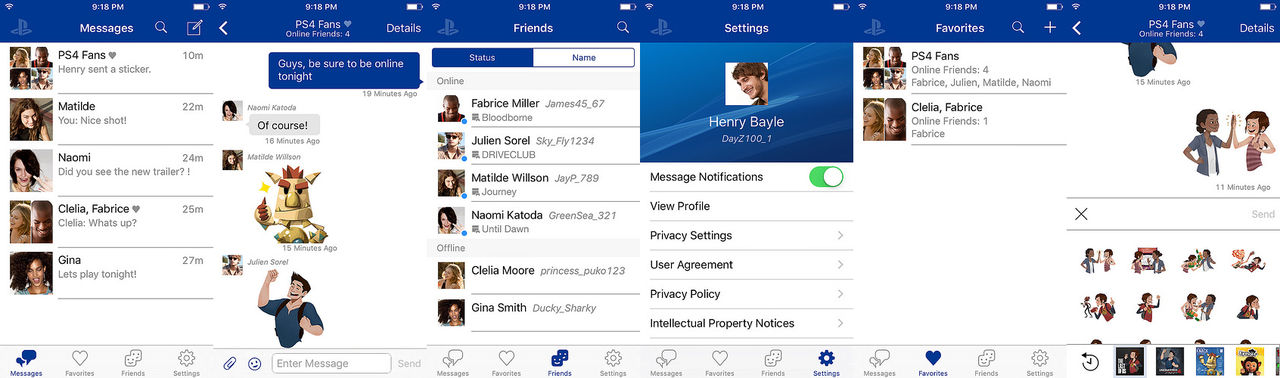This screenshot has height=378, width=1280.
Task: Open View Profile link
Action: pos(680,206)
